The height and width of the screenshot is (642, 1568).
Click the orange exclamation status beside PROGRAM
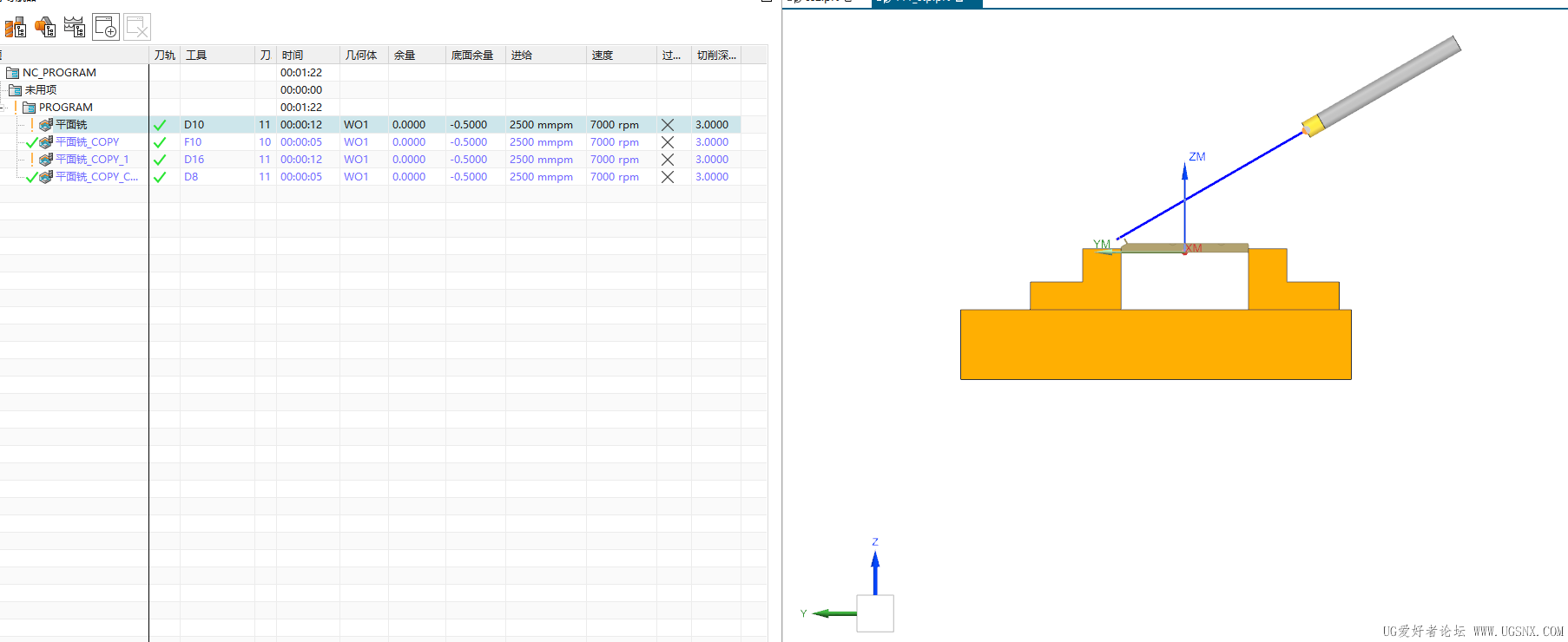coord(16,108)
